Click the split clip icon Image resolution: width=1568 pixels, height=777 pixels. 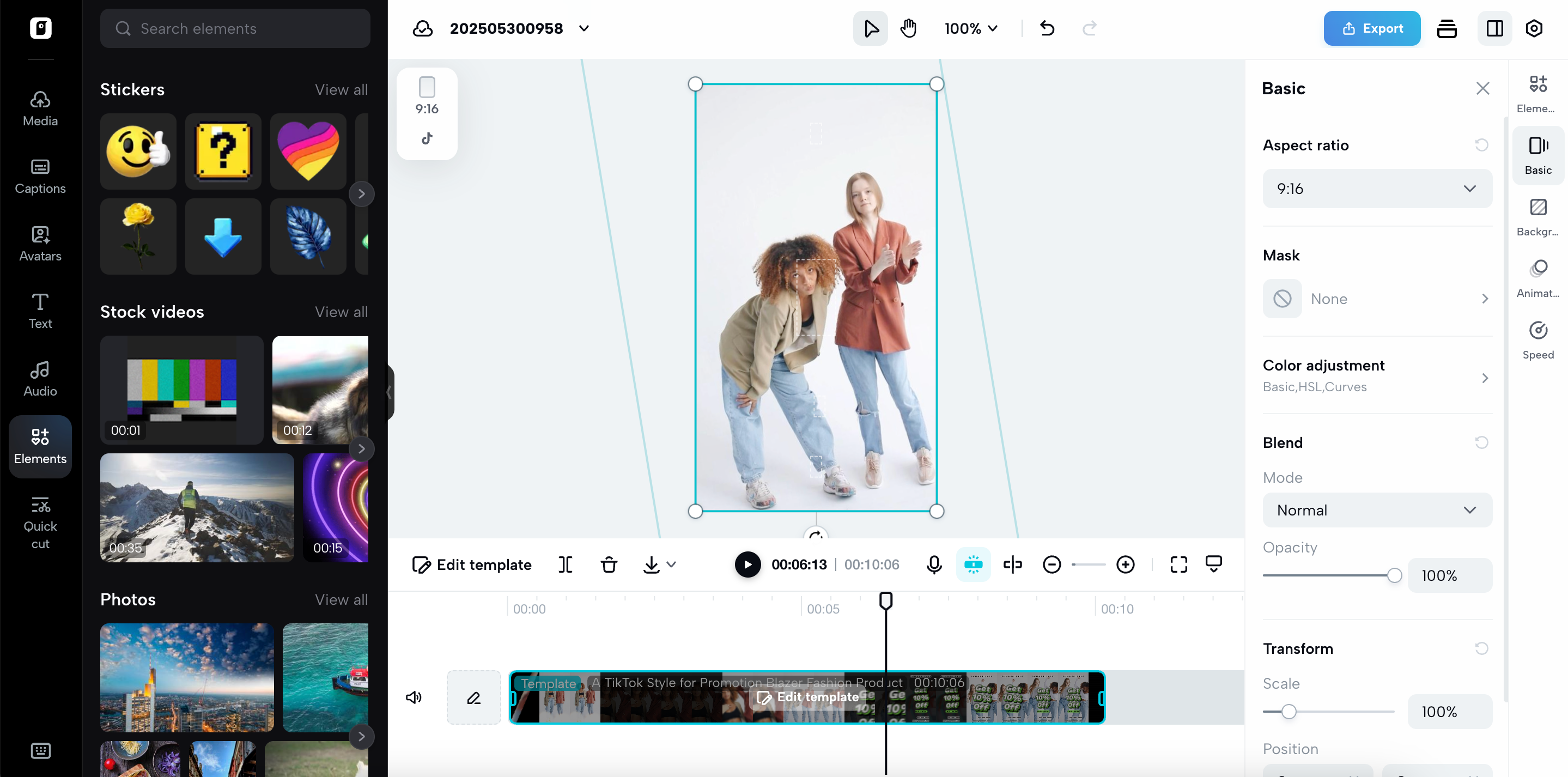click(565, 564)
